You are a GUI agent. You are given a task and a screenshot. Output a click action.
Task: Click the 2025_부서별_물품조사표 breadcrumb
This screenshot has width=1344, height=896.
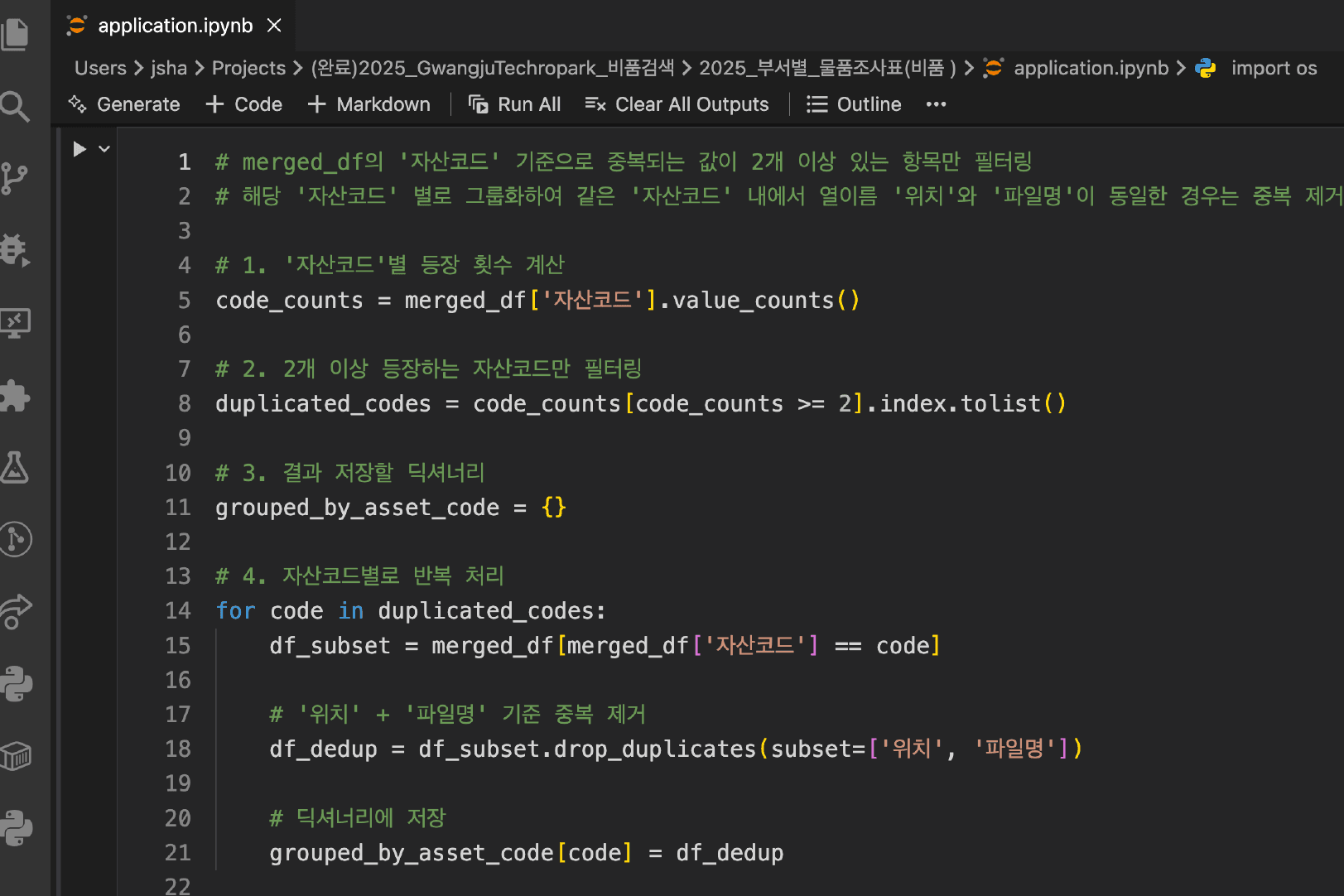point(828,68)
